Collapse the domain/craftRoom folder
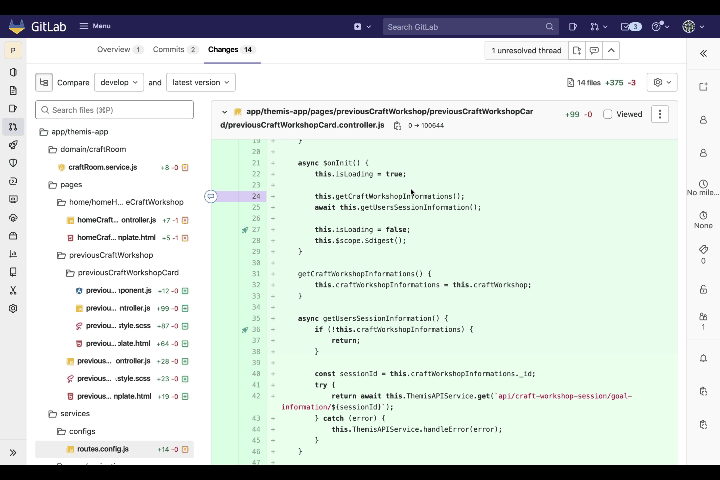 (87, 149)
